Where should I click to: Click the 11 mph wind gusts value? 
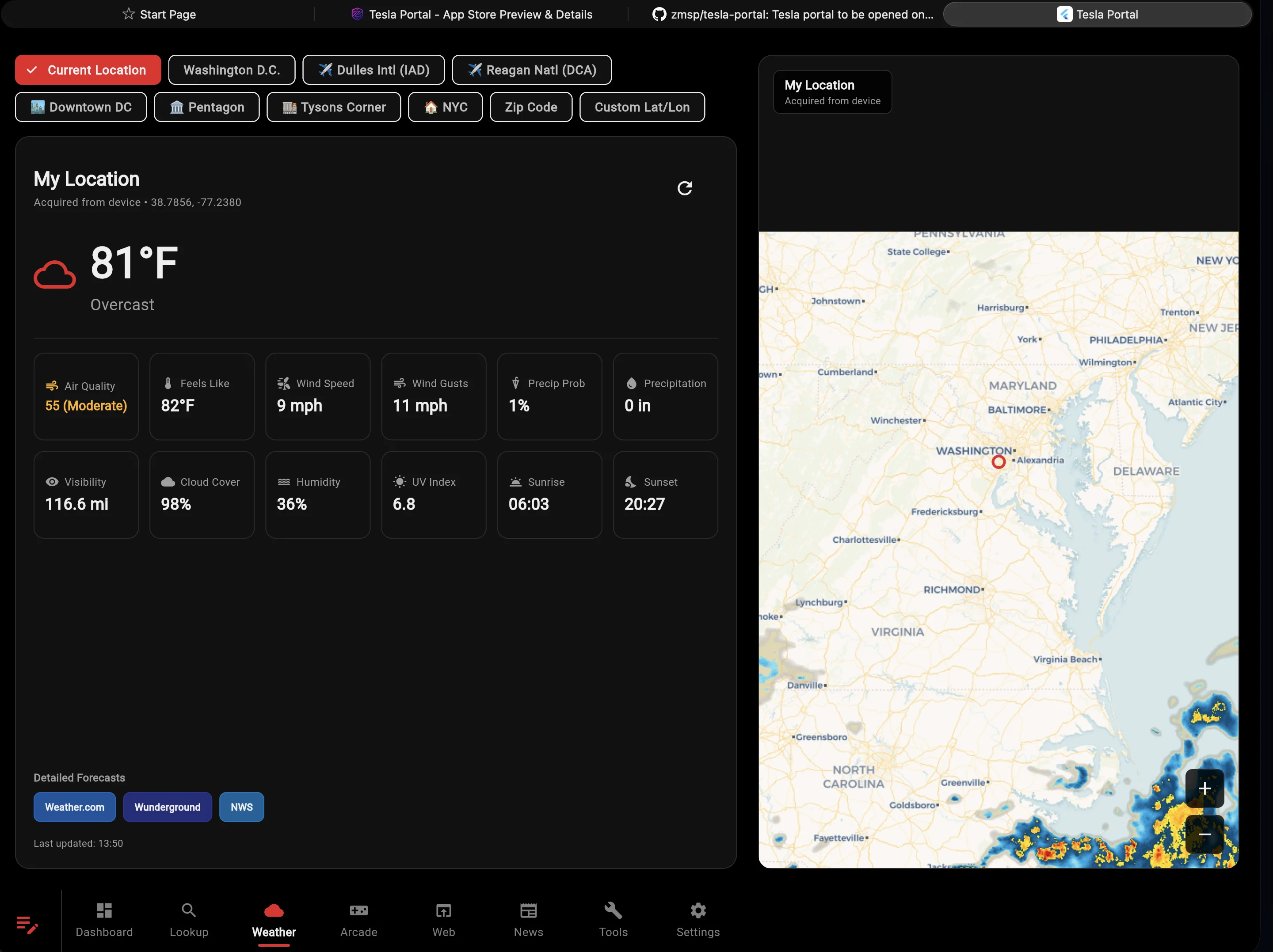click(420, 406)
